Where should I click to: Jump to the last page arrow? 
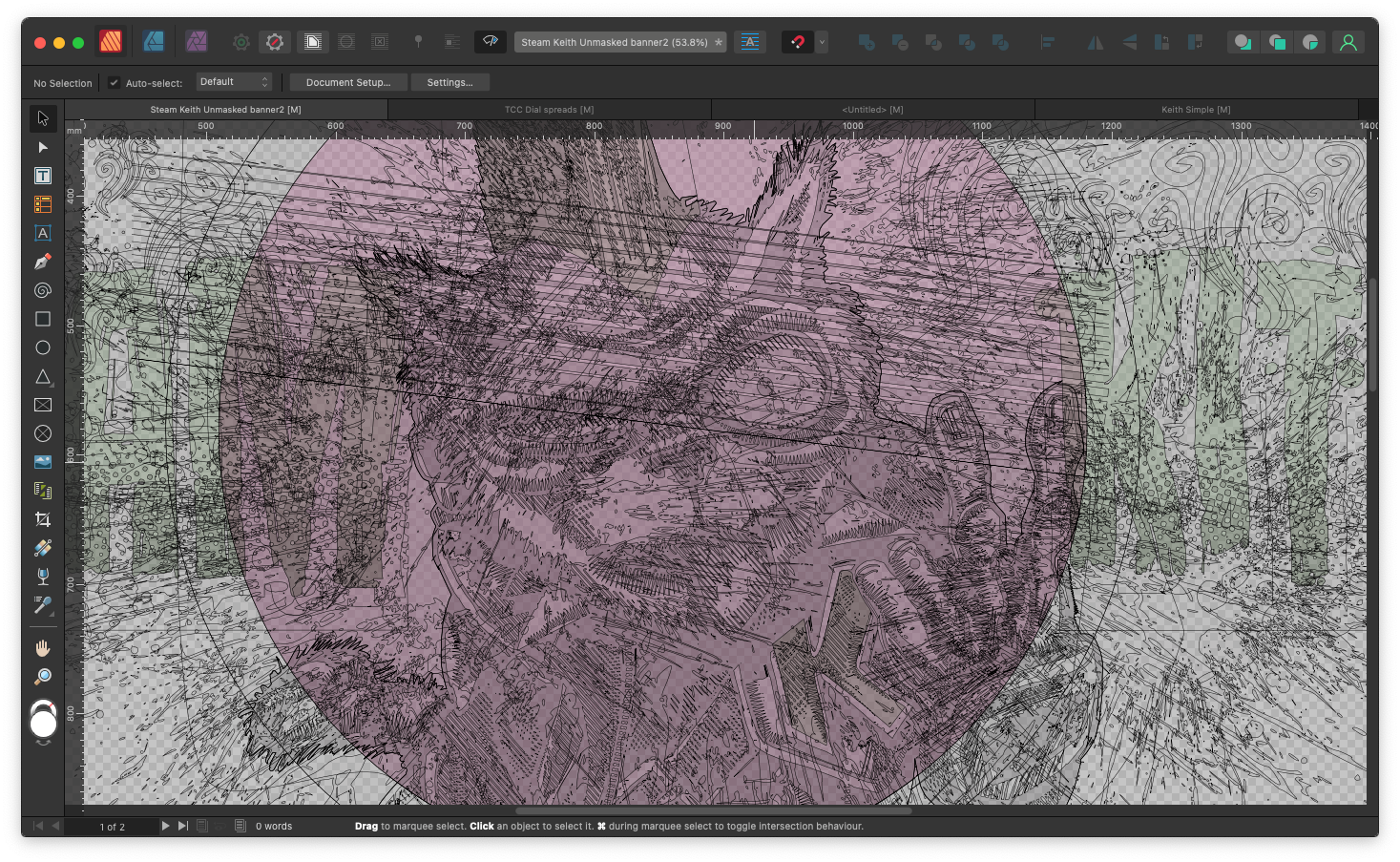coord(183,826)
